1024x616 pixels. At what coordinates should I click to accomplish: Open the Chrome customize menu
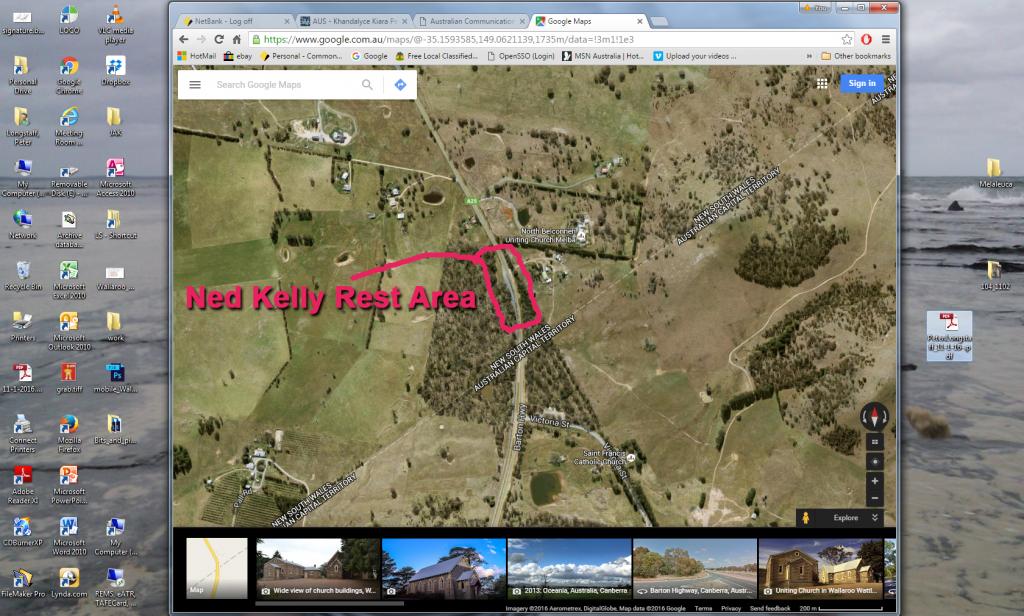(885, 40)
